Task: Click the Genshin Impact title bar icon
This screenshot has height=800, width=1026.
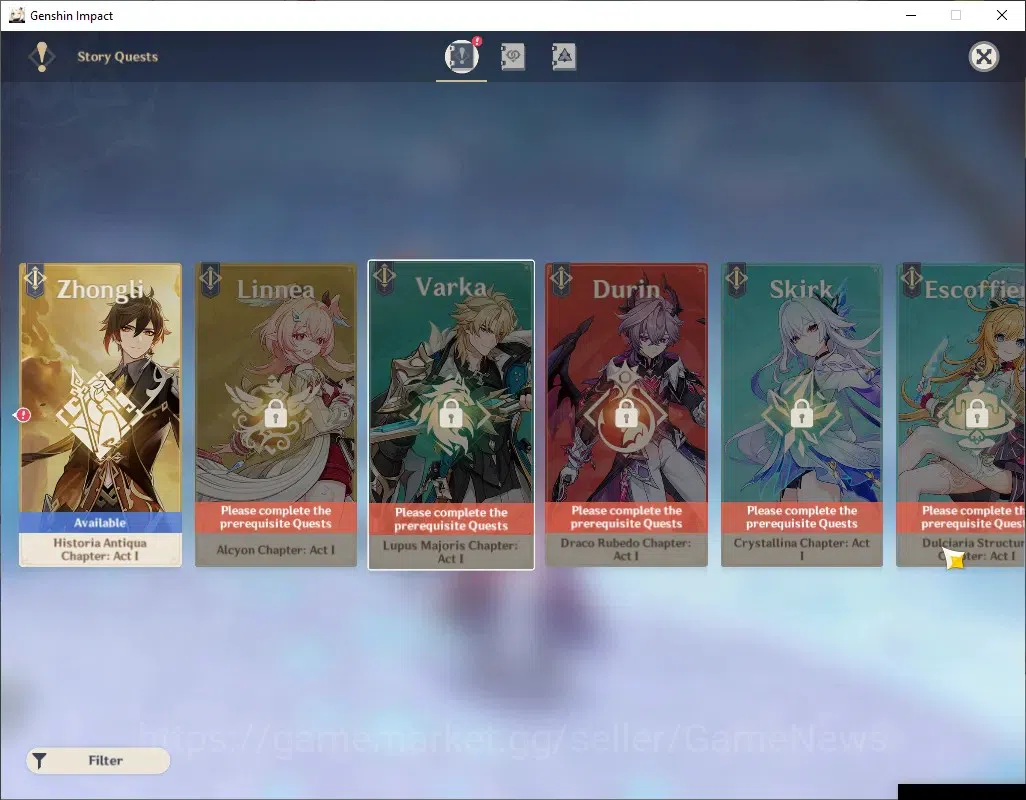Action: [17, 15]
